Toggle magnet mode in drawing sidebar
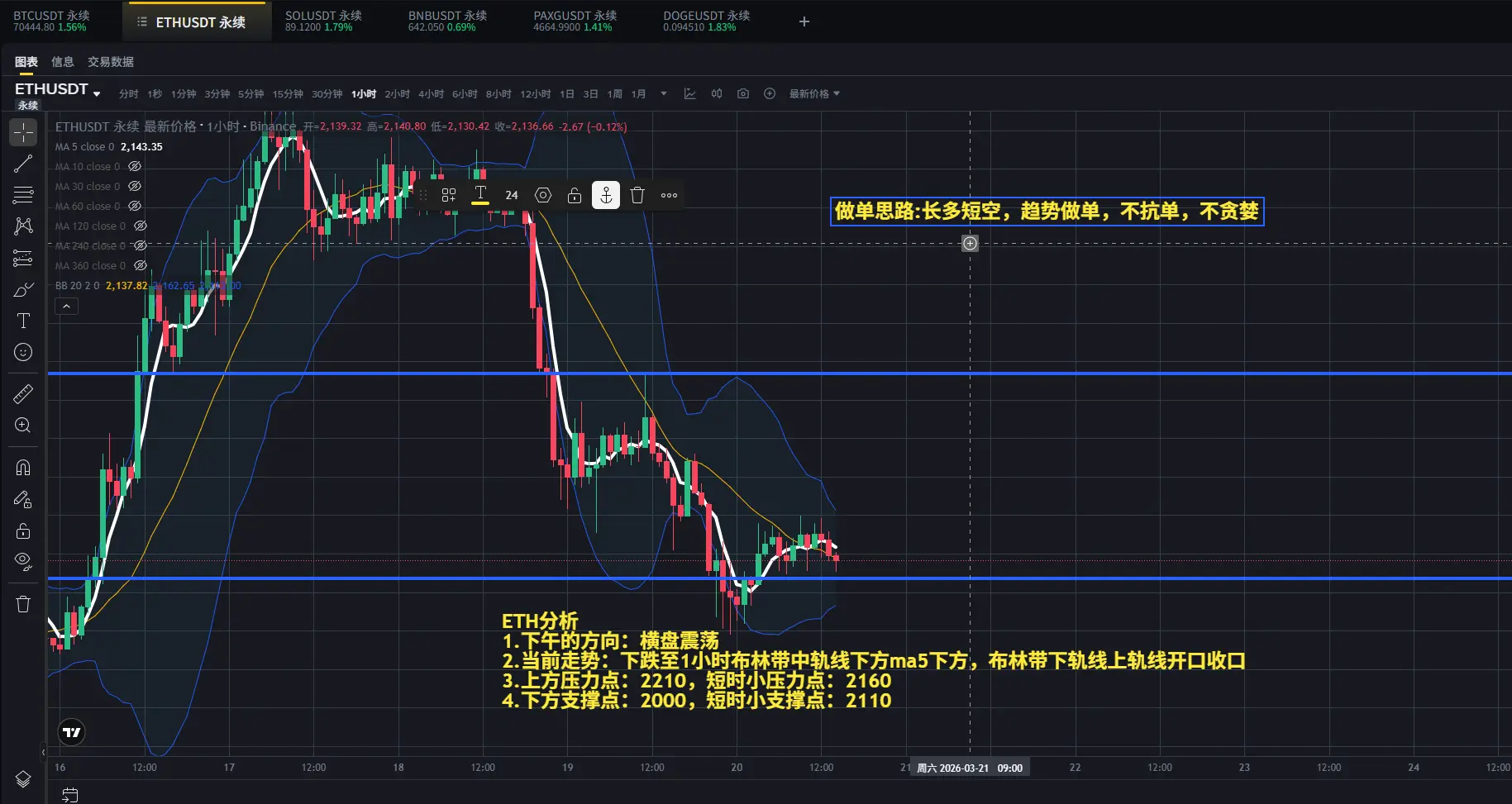Screen dimensions: 1512x804 [23, 468]
